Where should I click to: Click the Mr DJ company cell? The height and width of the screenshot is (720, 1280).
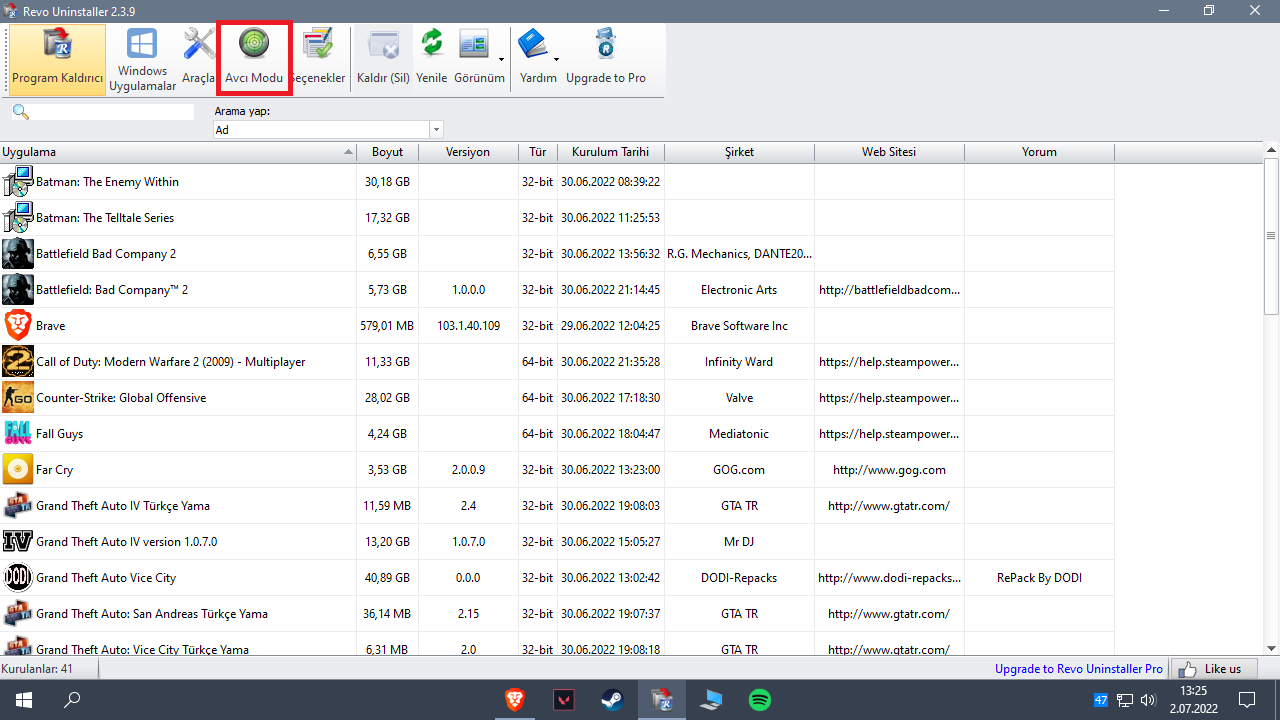point(739,542)
